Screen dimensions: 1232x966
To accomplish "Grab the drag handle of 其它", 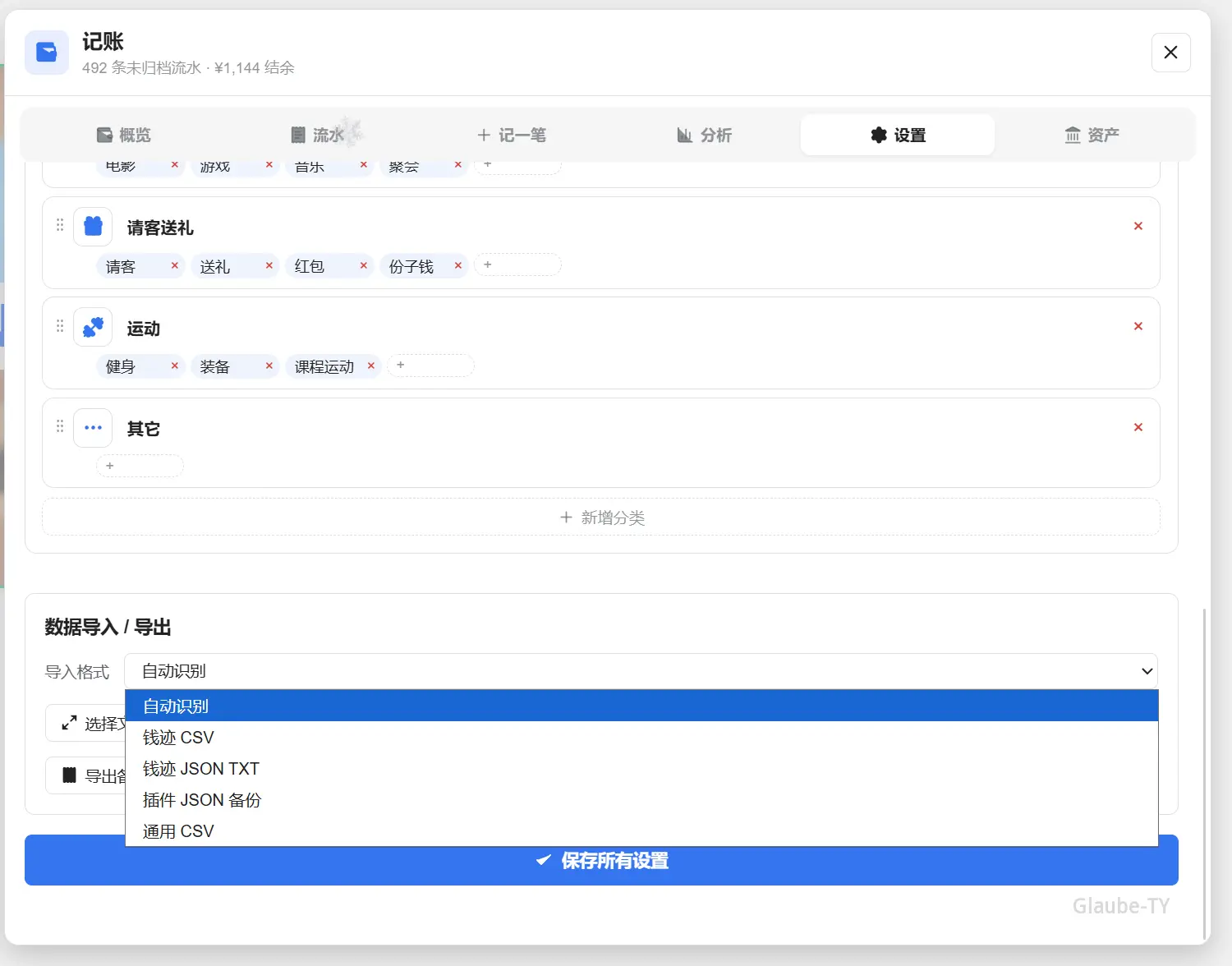I will pos(60,426).
